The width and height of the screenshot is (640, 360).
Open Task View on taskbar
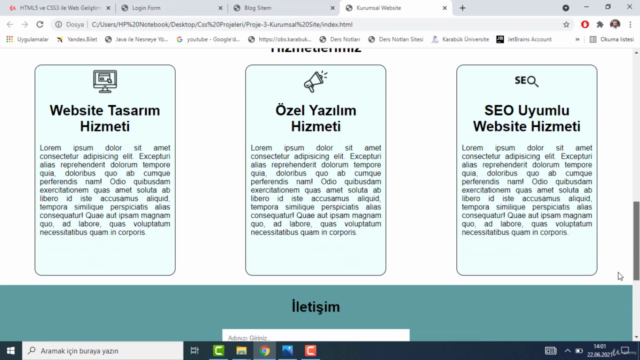point(195,351)
